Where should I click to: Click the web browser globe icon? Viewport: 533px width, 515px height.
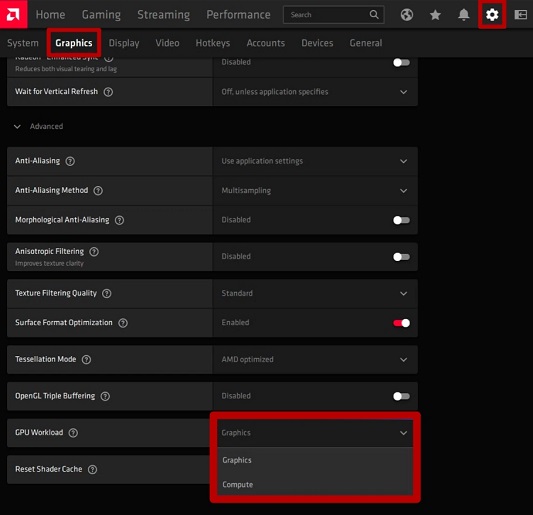(x=407, y=15)
